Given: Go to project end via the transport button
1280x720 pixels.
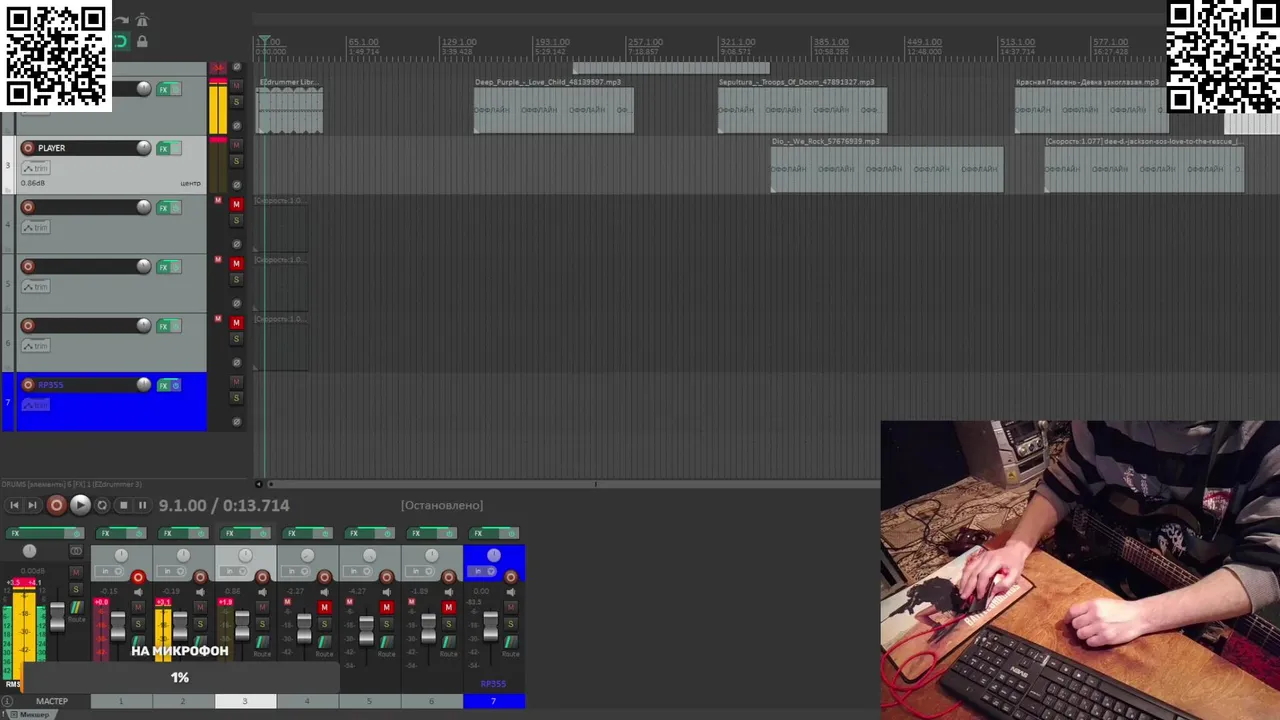Looking at the screenshot, I should [x=32, y=505].
